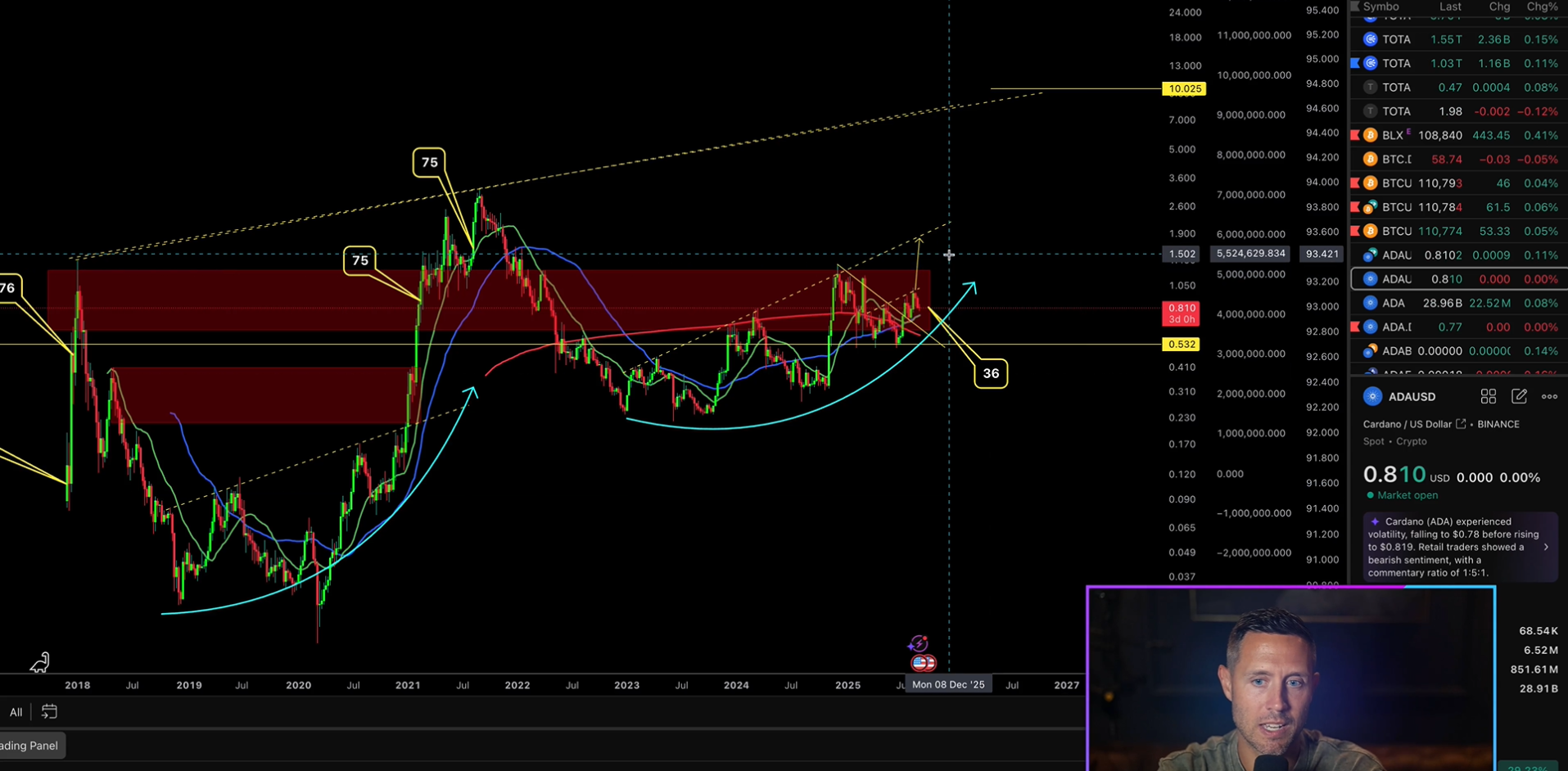Click the Cardano (ADA) news summary text
This screenshot has height=771, width=1568.
pos(1453,547)
